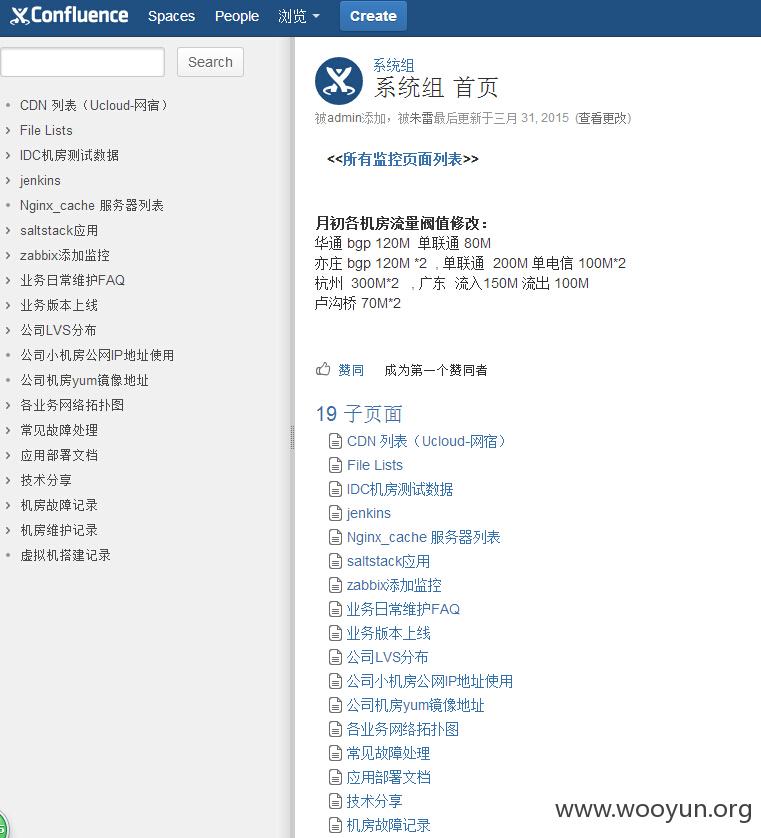
Task: Expand 公司LVS分布 tree node
Action: tap(7, 330)
